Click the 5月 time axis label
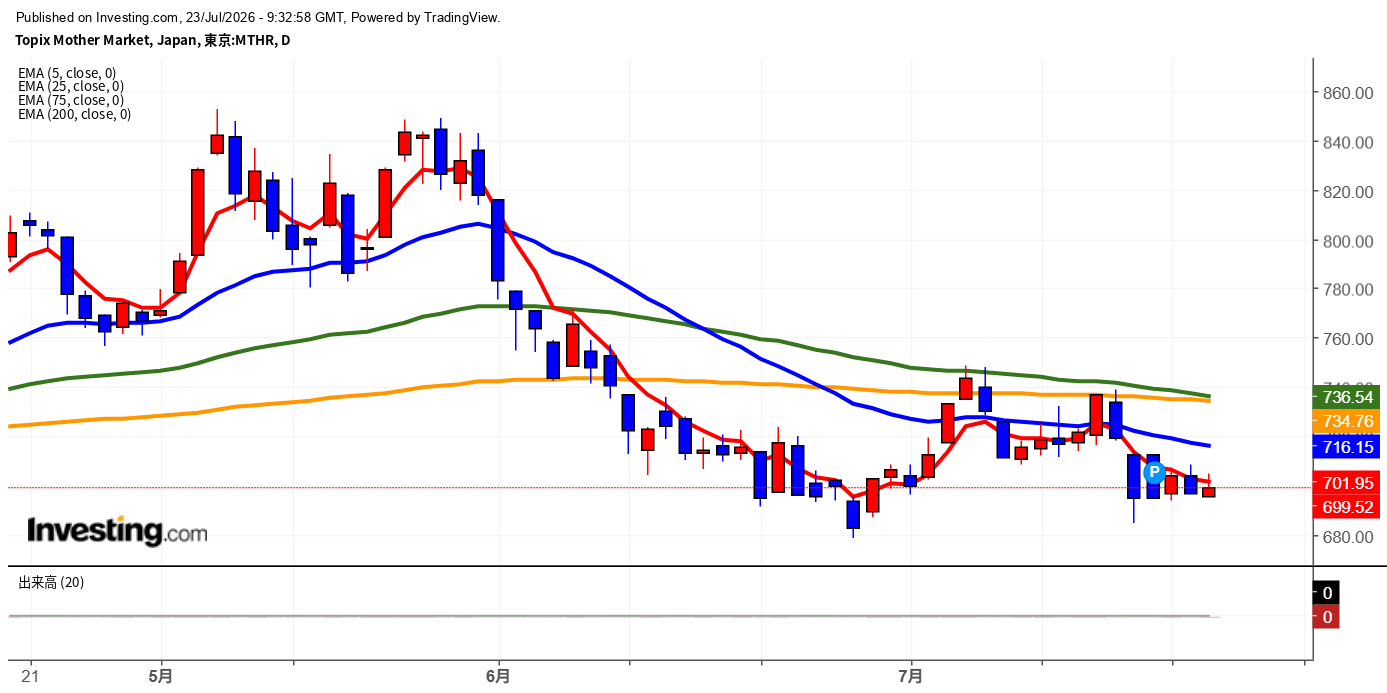The height and width of the screenshot is (693, 1387). click(160, 676)
